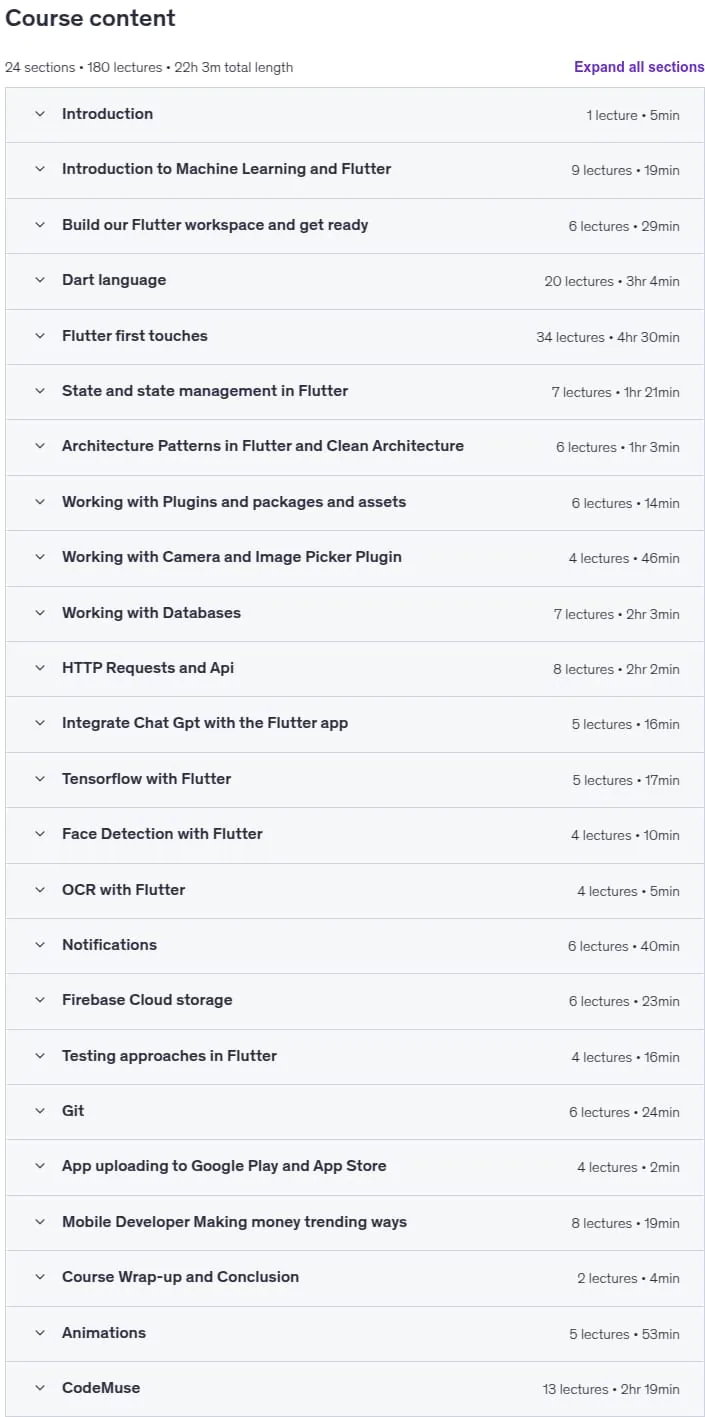The height and width of the screenshot is (1417, 705).
Task: Click the Expand all sections link
Action: tap(639, 67)
